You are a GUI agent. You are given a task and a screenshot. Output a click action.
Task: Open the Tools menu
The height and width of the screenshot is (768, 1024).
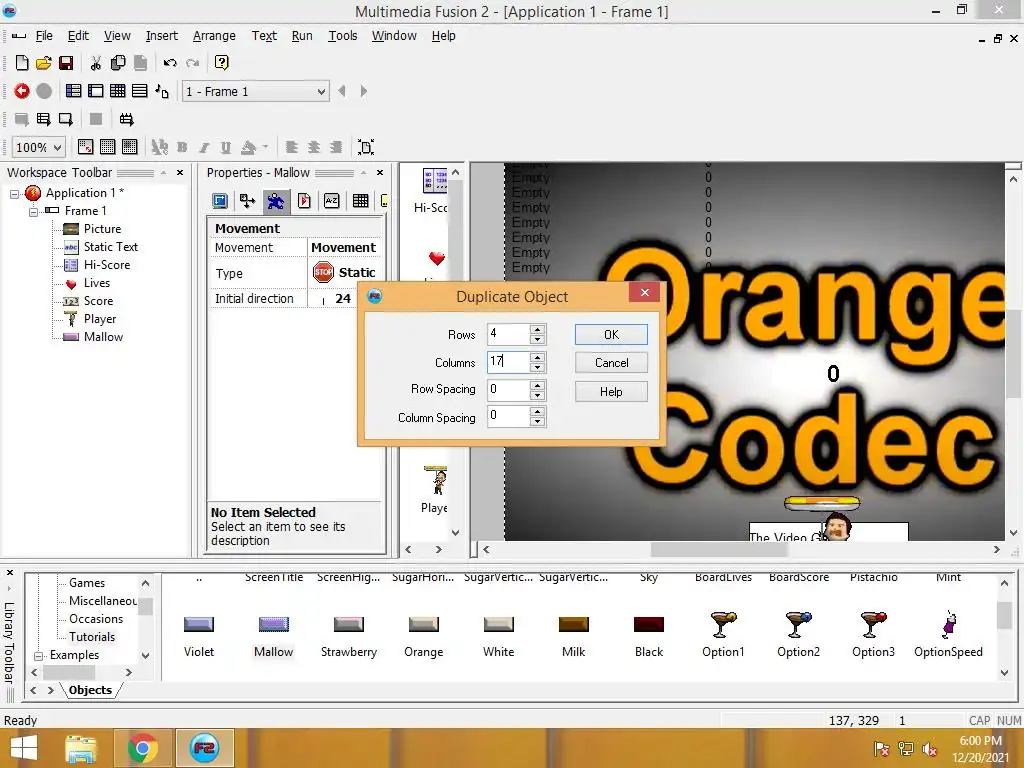342,36
